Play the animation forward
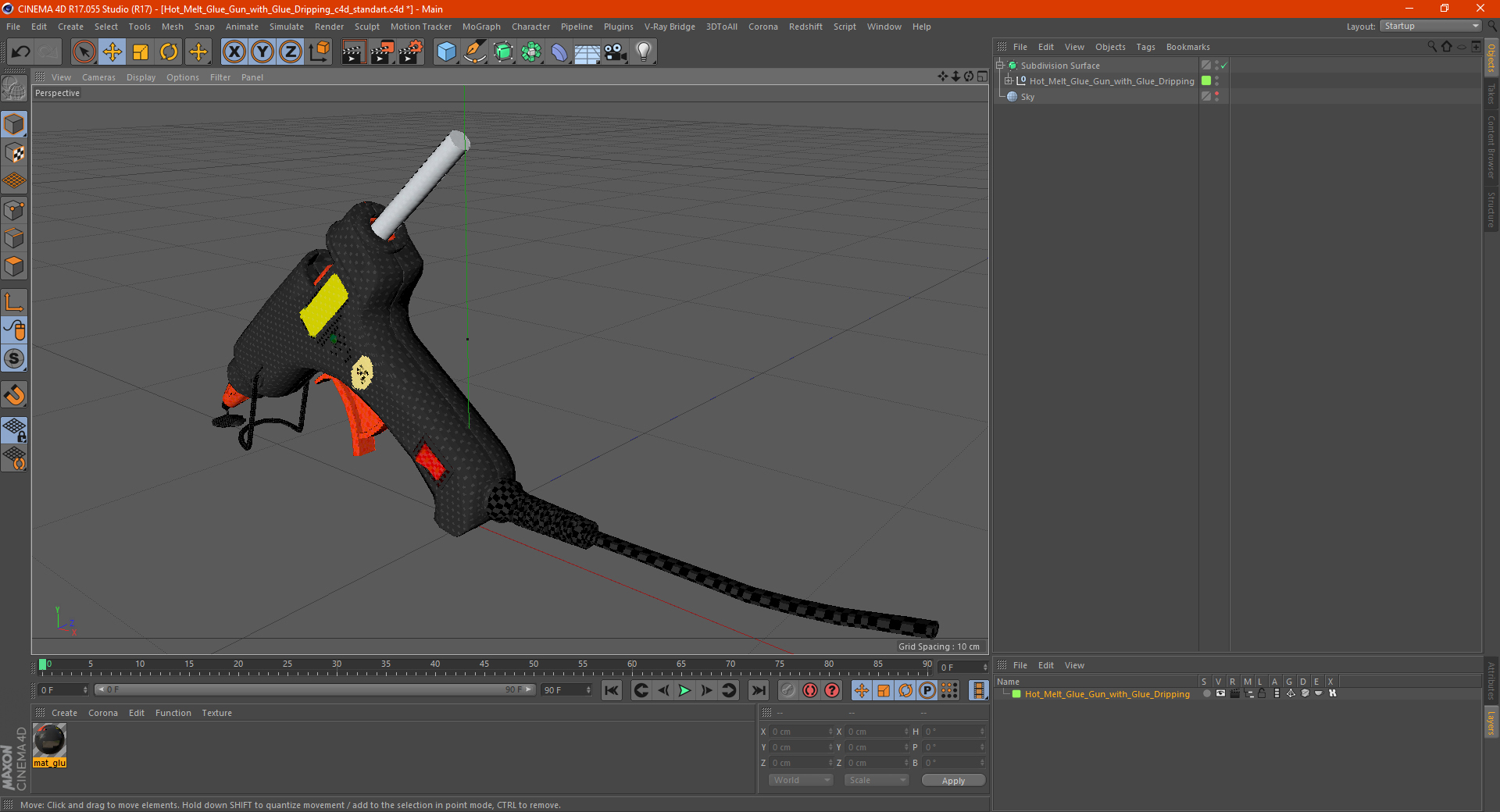1500x812 pixels. 684,690
